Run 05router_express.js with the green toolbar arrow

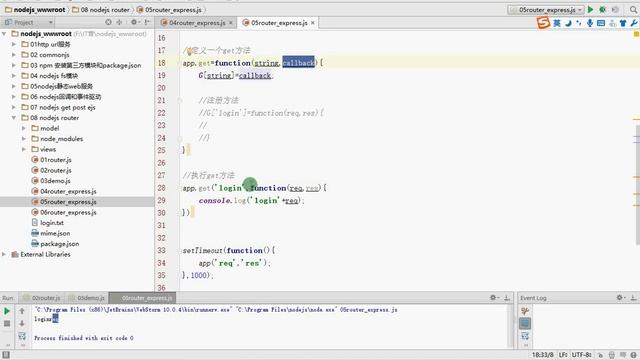(591, 9)
